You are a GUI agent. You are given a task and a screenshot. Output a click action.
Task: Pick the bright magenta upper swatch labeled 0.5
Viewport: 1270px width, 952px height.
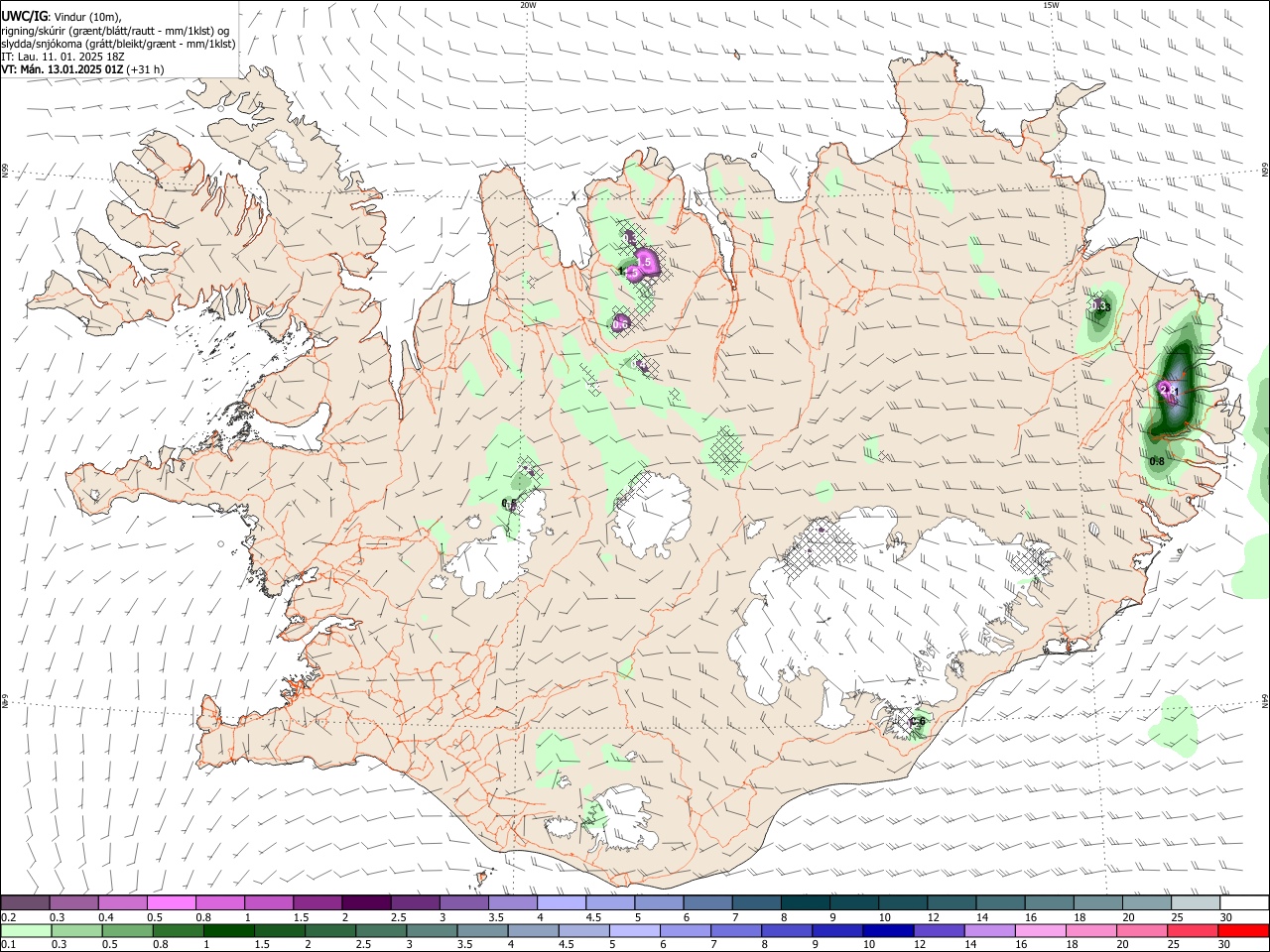(x=171, y=903)
